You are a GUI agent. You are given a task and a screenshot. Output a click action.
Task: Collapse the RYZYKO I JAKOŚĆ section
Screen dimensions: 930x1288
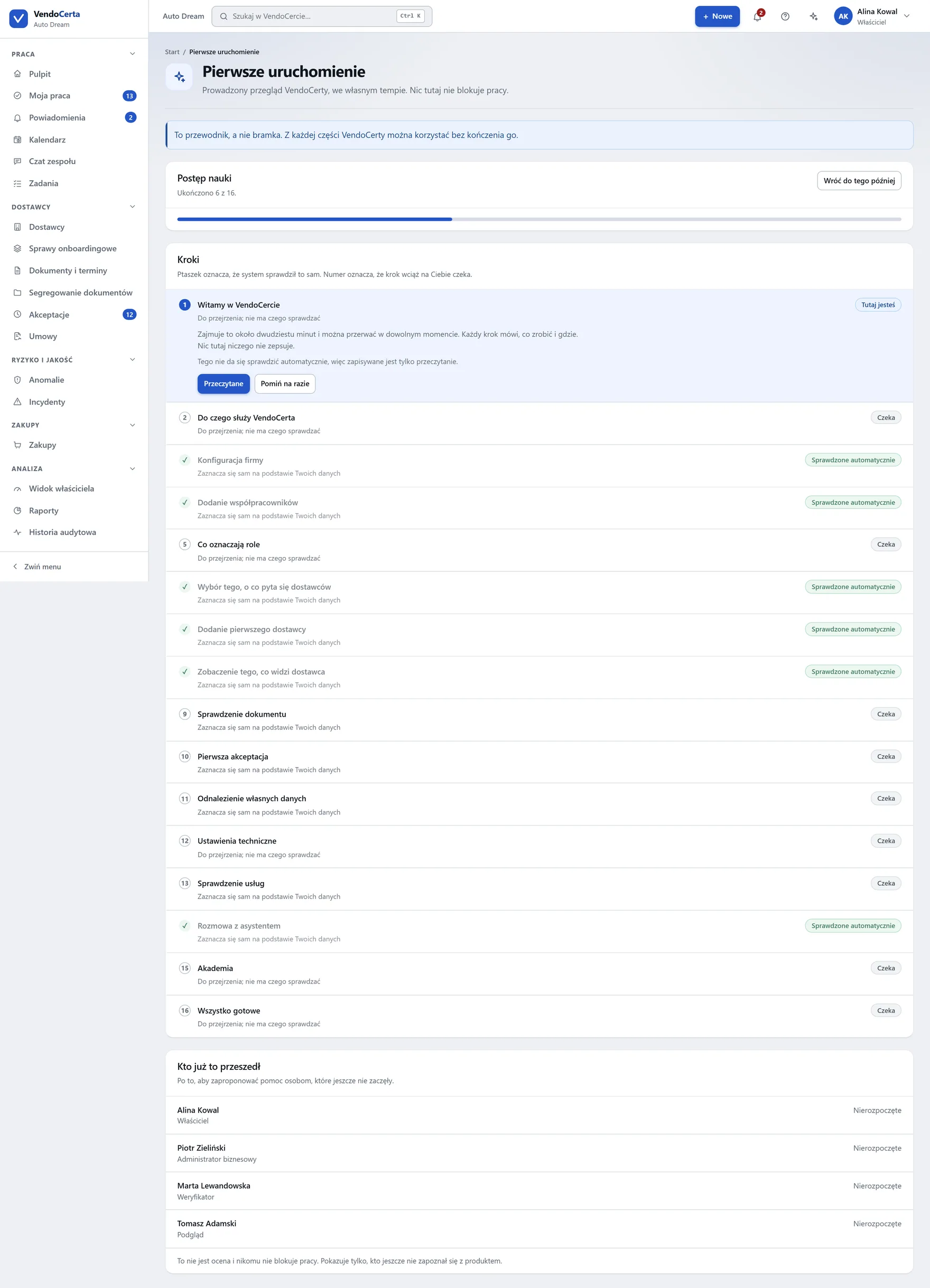click(132, 359)
